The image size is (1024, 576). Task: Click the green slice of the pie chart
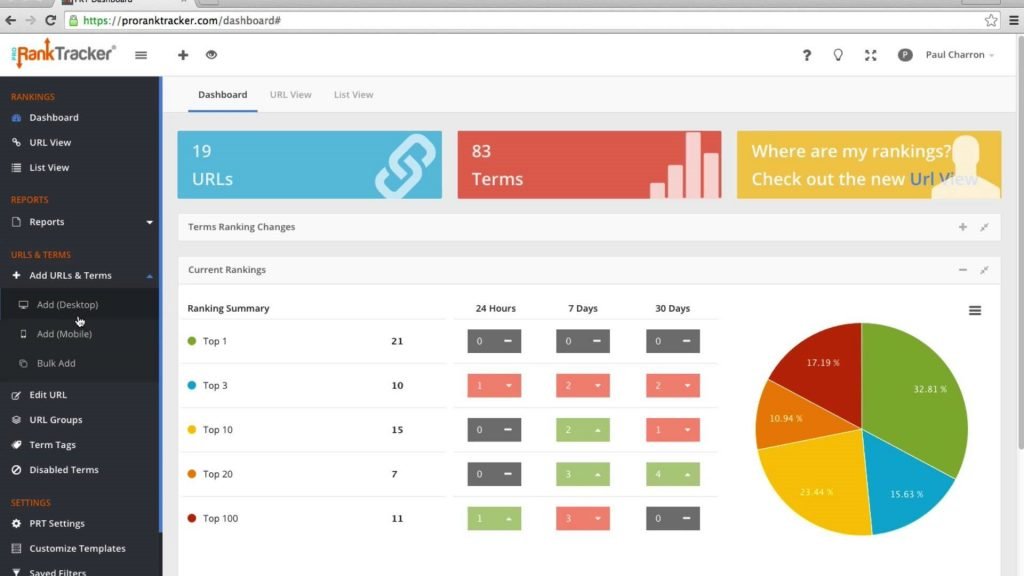pos(918,392)
